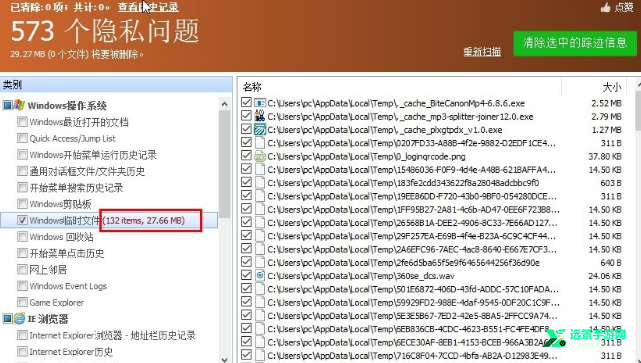
Task: Check Internet Explorer浏览器 - 地址栏历史记录 option
Action: click(x=22, y=335)
